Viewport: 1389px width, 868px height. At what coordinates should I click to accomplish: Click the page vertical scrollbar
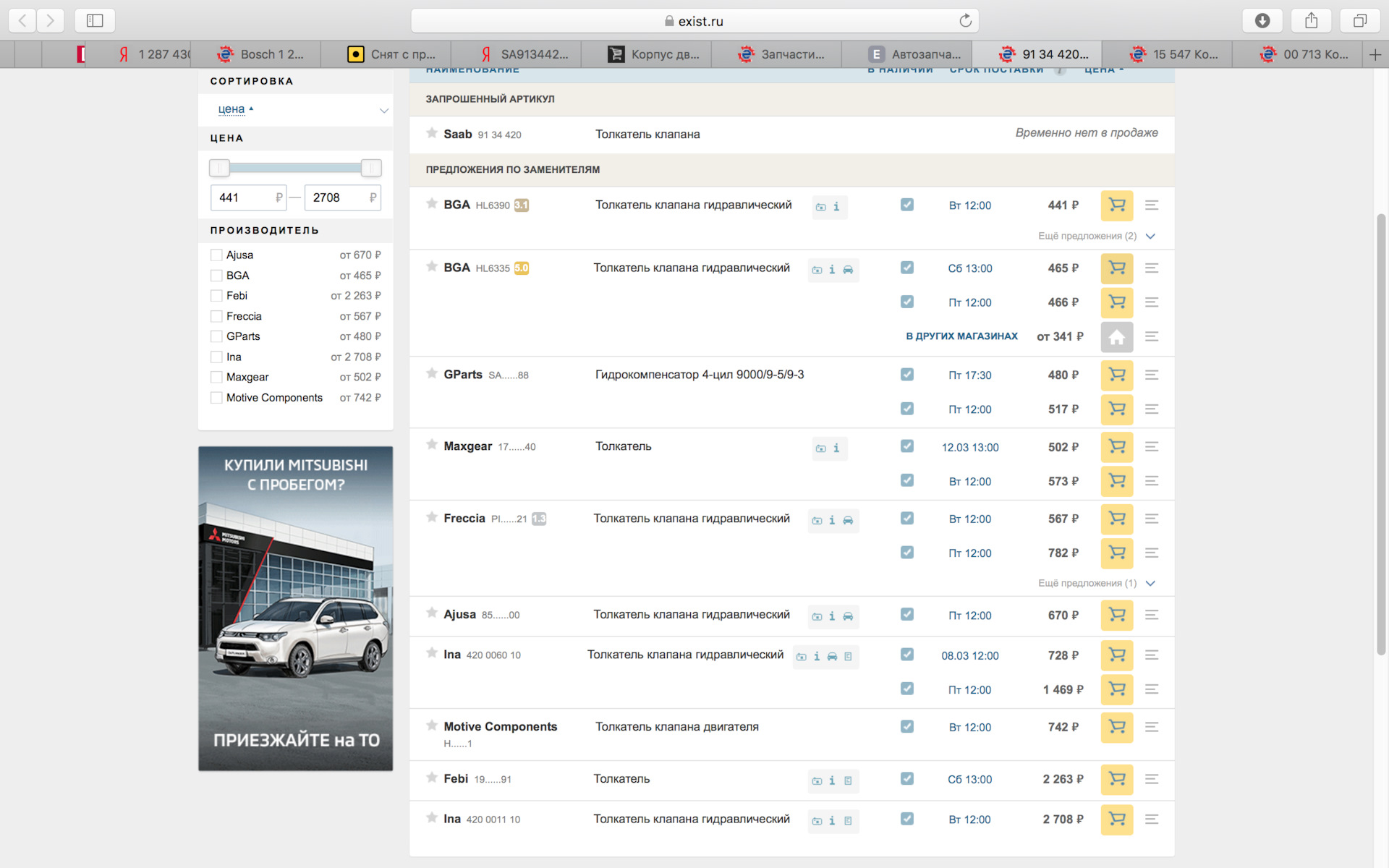(1381, 434)
